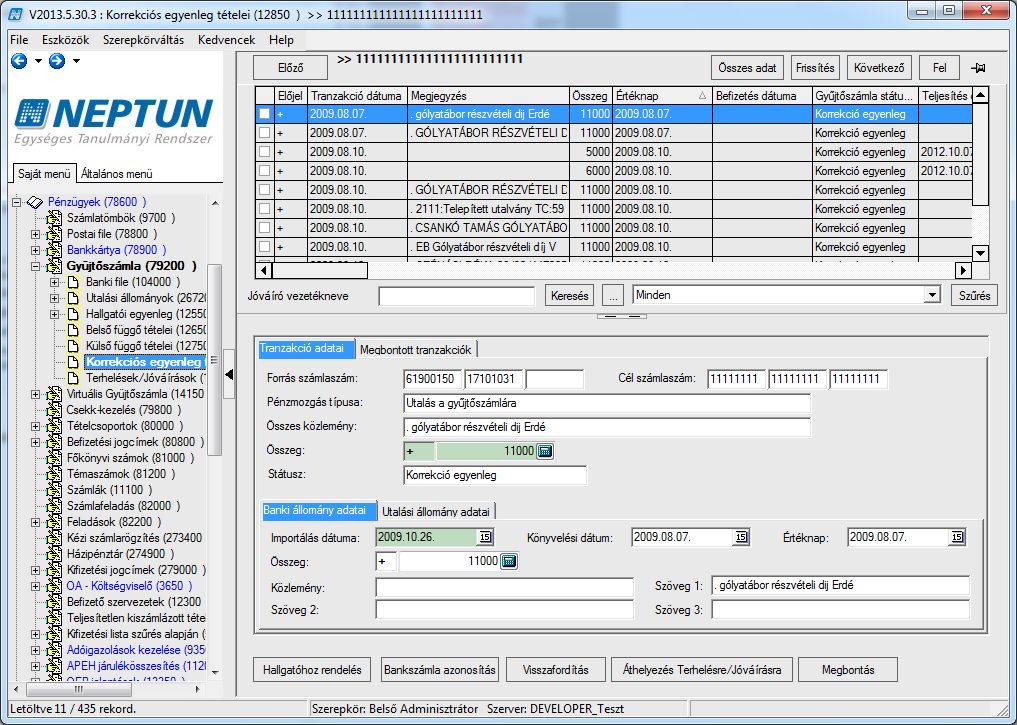This screenshot has height=725, width=1017.
Task: Open calendar for Értéknap date field
Action: click(957, 537)
